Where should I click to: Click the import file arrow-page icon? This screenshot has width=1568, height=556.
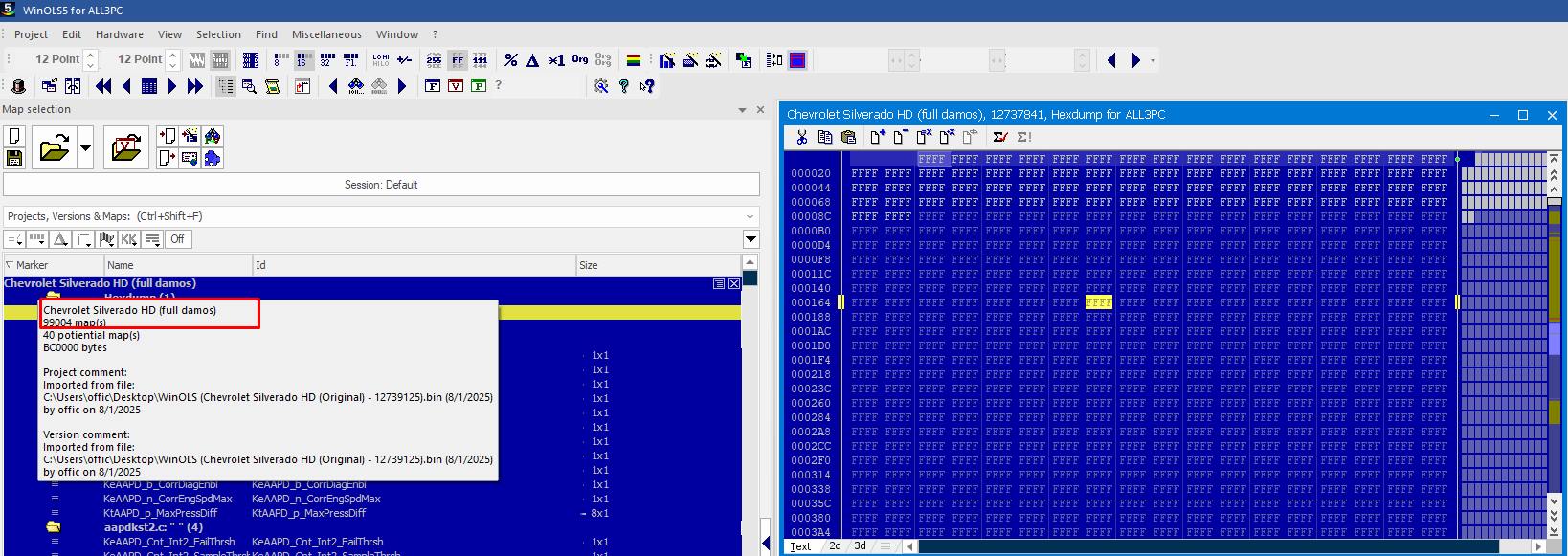(167, 137)
